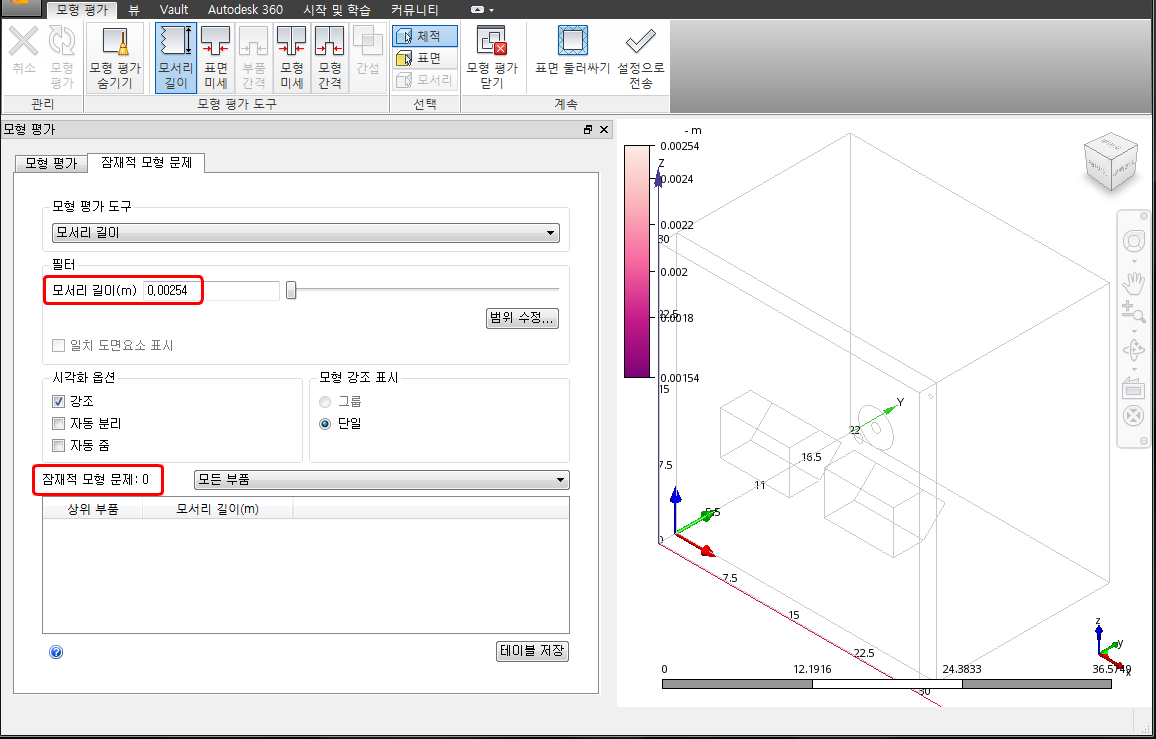Click the blue help question mark icon
This screenshot has width=1156, height=739.
pyautogui.click(x=56, y=652)
